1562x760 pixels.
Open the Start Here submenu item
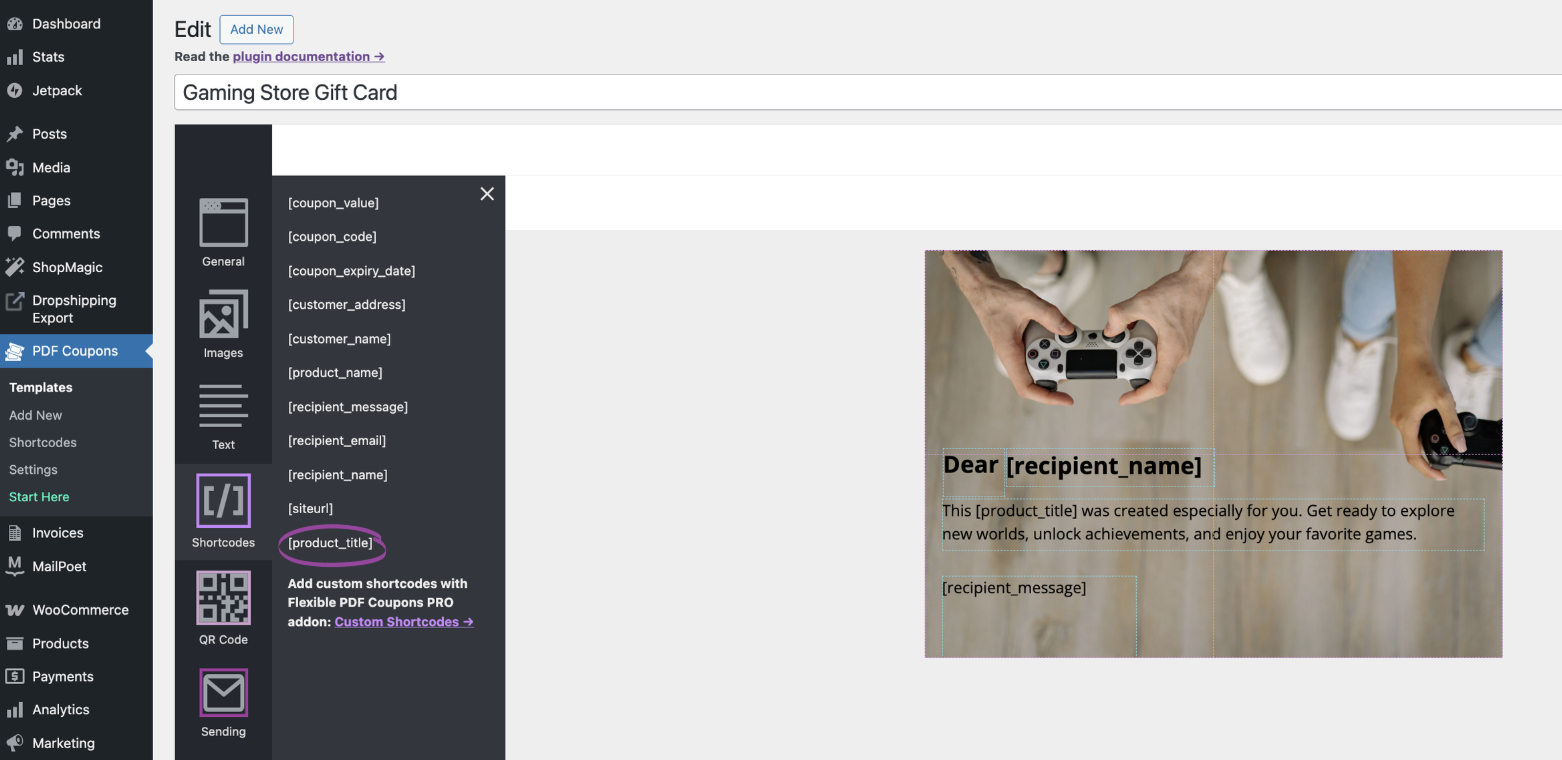[39, 497]
